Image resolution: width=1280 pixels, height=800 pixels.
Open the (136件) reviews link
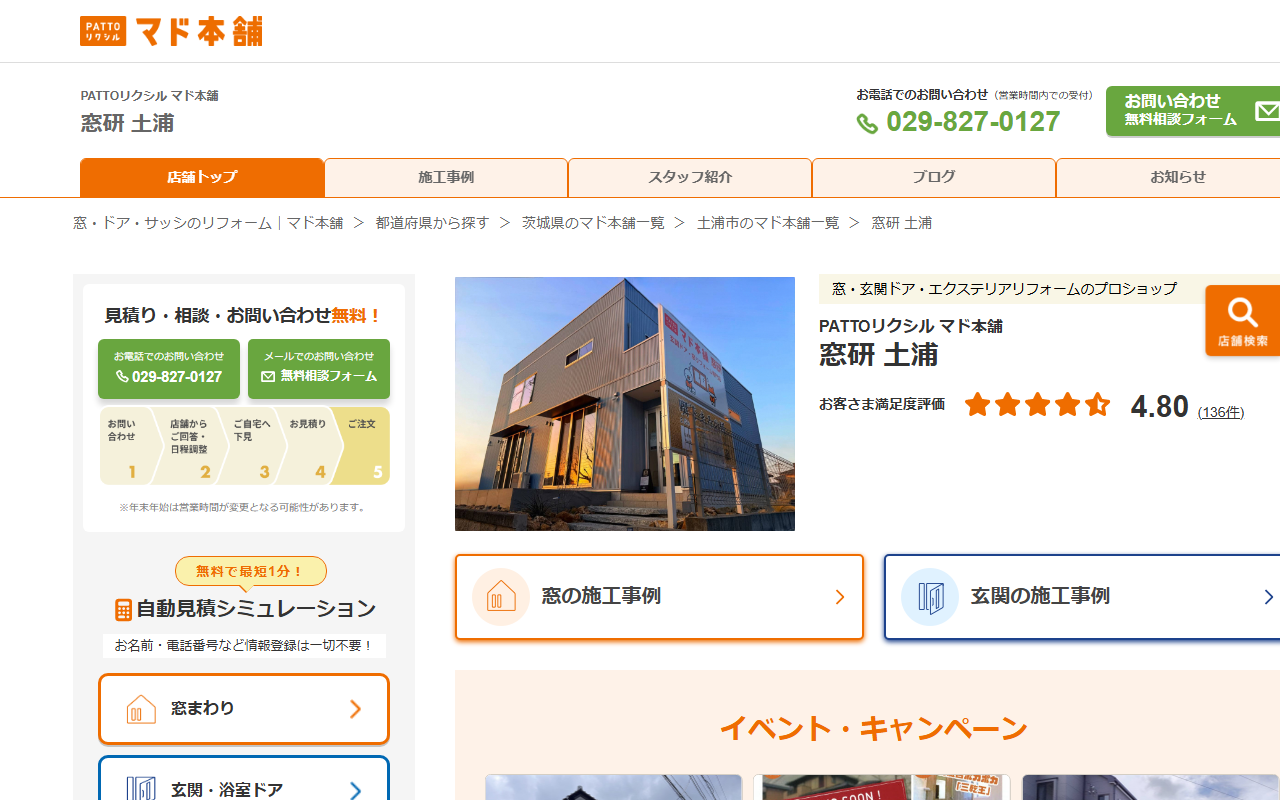point(1221,412)
